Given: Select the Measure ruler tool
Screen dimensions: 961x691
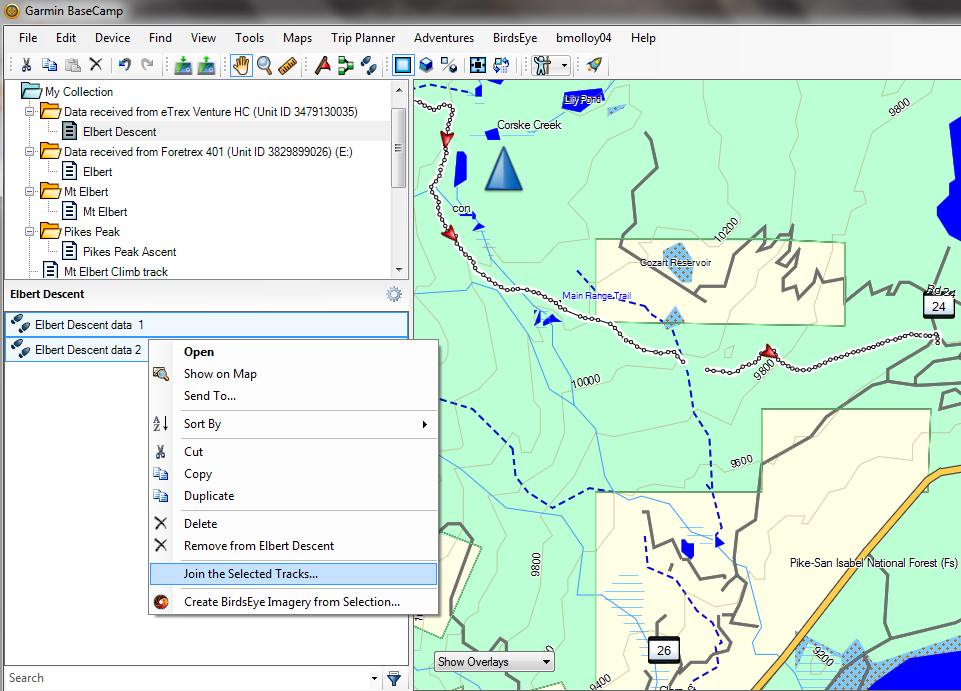Looking at the screenshot, I should point(287,65).
